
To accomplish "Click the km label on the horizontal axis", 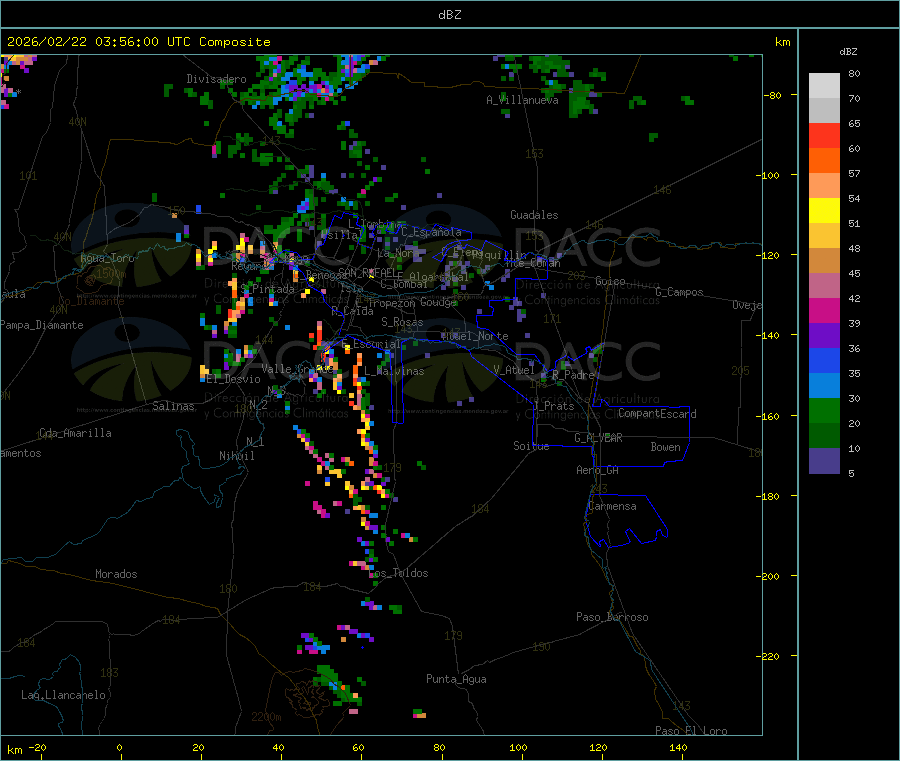I will point(15,750).
